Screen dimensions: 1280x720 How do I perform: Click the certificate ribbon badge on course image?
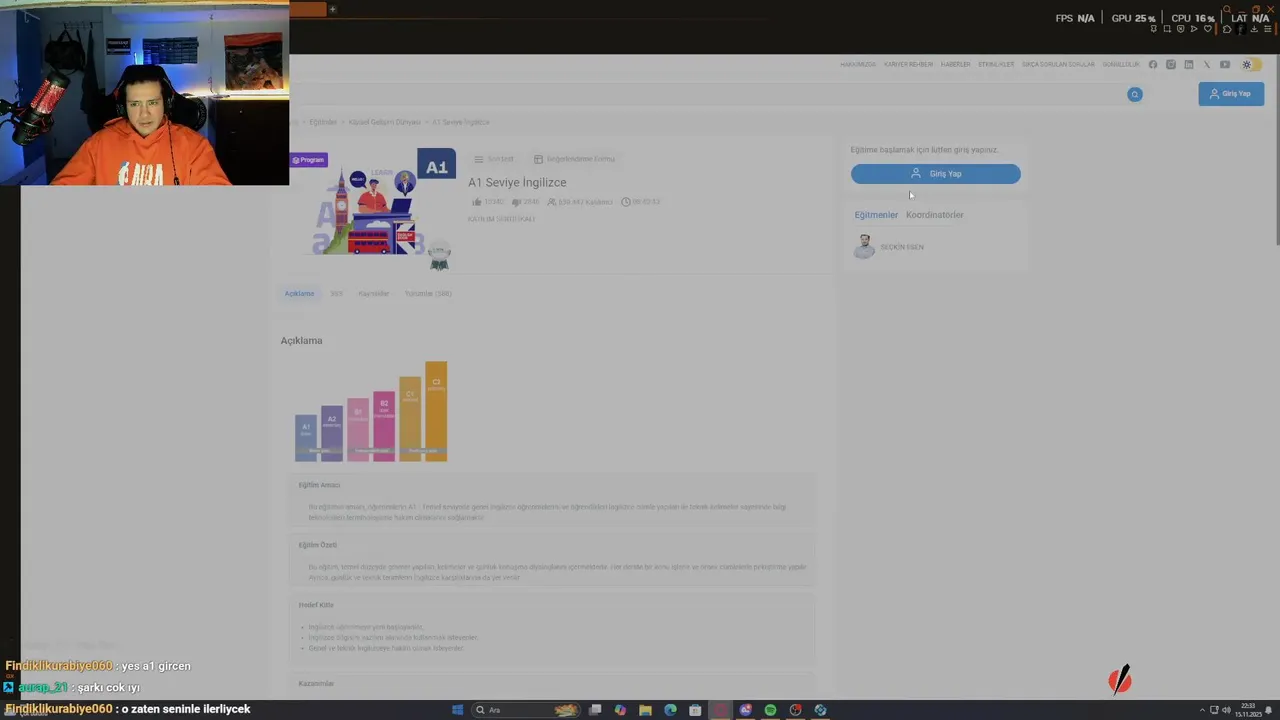[x=439, y=257]
